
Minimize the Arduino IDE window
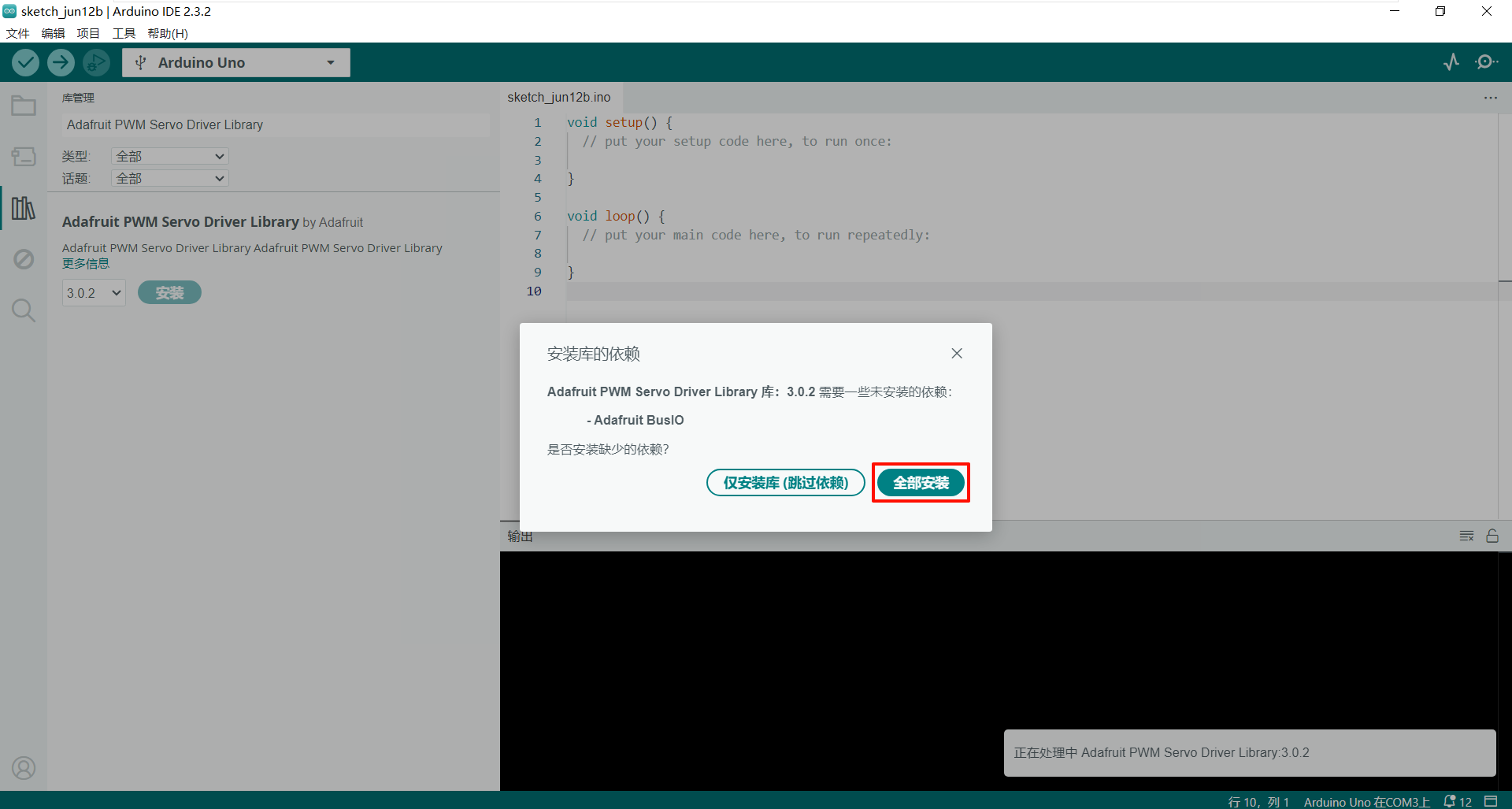(x=1395, y=11)
